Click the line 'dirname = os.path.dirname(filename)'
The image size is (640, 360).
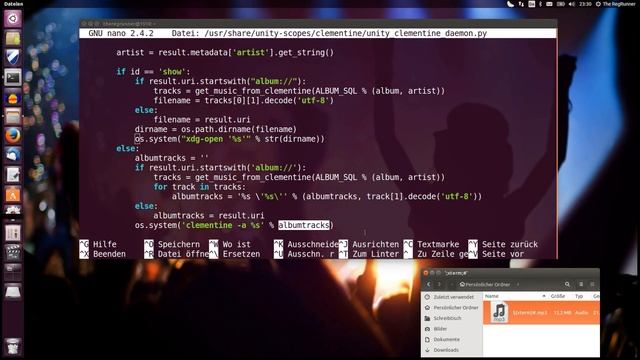[216, 129]
